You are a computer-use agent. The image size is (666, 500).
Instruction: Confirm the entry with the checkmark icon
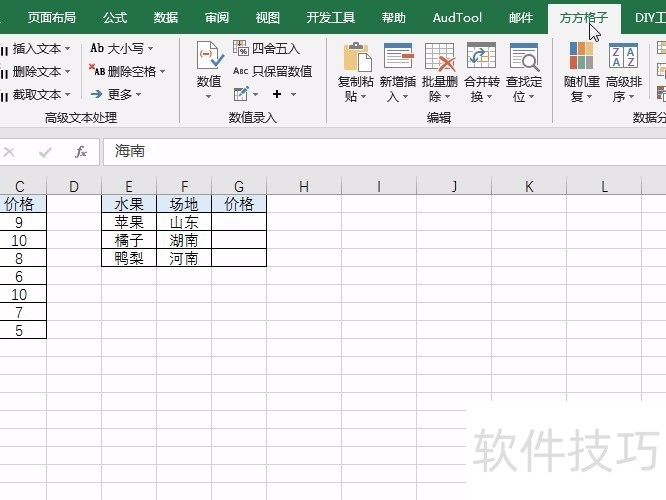tap(45, 152)
